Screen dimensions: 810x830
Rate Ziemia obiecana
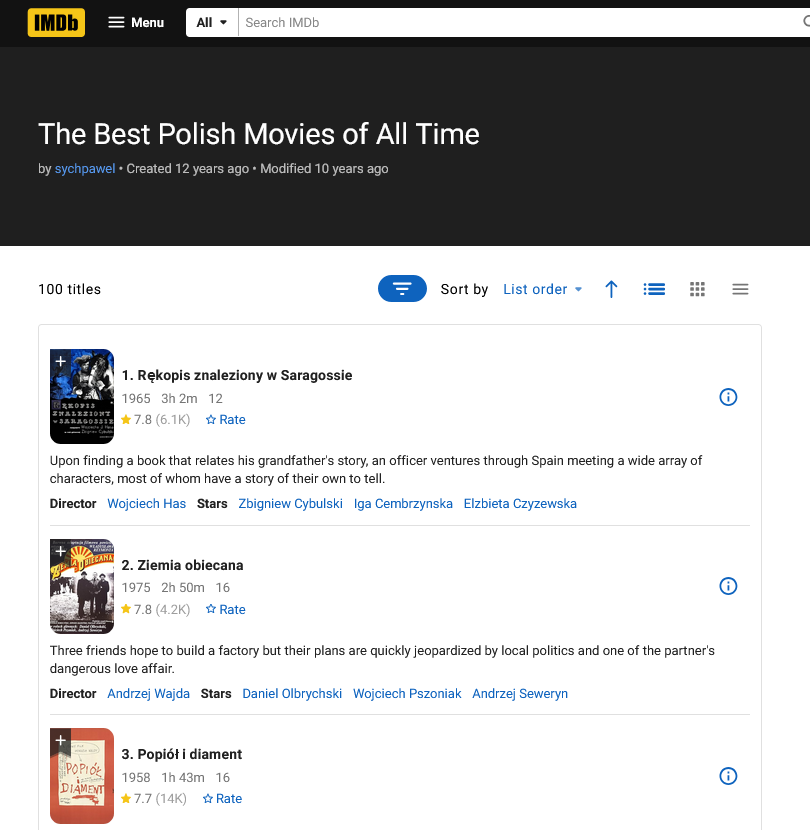click(226, 609)
